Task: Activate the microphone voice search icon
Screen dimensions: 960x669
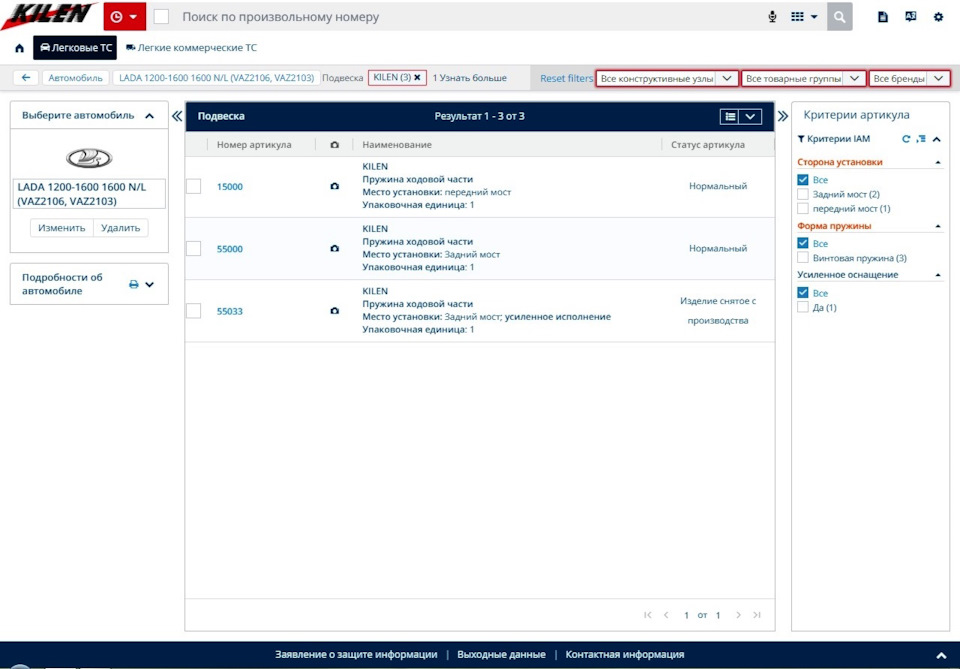Action: tap(772, 17)
